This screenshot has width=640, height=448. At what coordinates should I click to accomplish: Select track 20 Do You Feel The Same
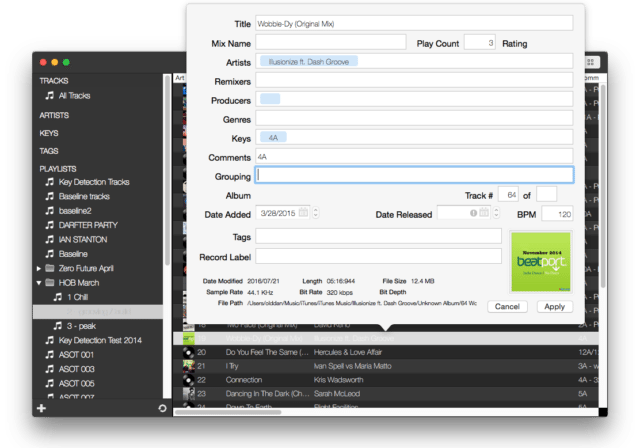point(386,352)
